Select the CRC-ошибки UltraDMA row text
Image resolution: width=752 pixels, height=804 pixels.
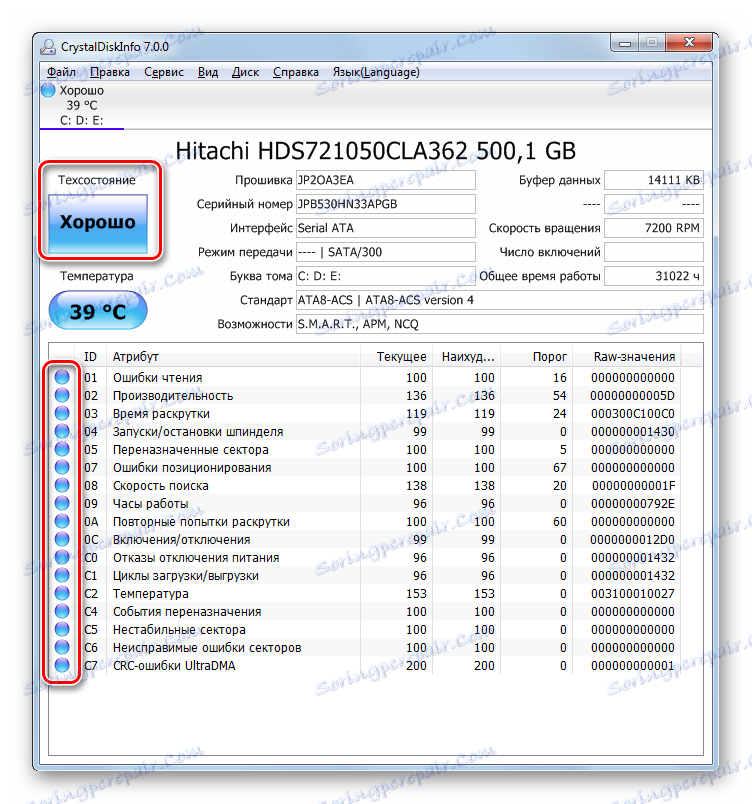coord(174,666)
